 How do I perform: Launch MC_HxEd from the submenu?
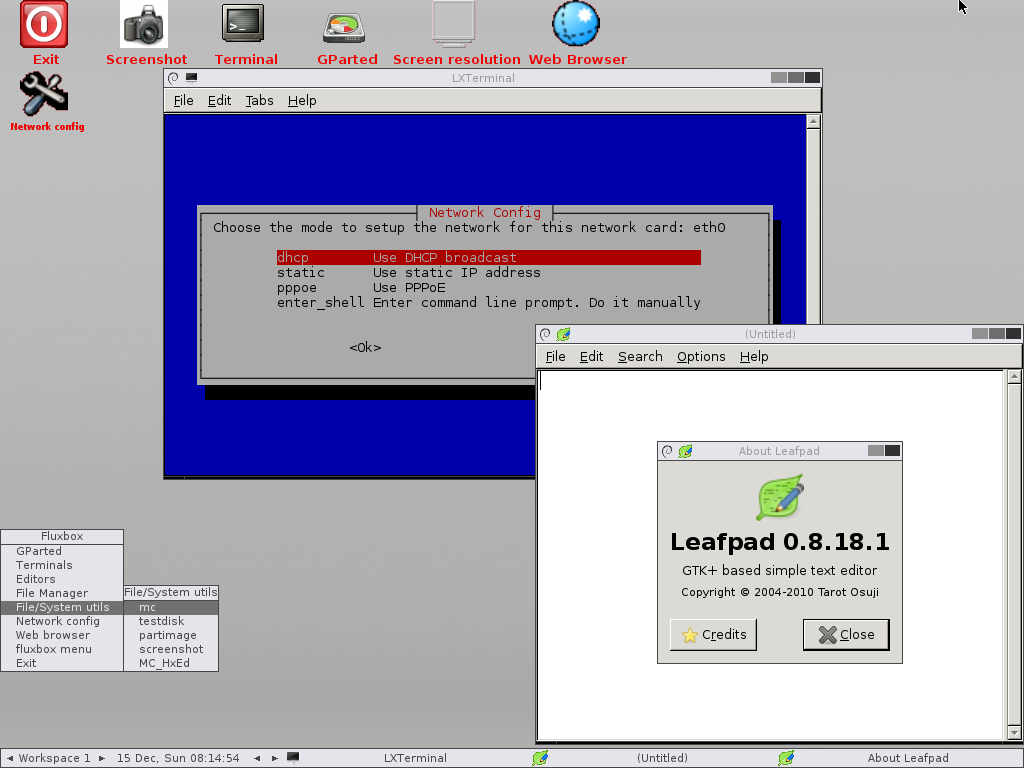[x=171, y=663]
